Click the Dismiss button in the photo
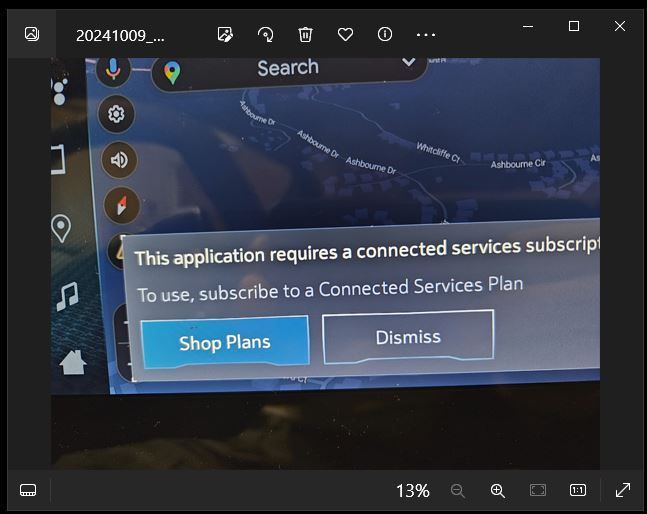Viewport: 647px width, 514px height. 408,337
